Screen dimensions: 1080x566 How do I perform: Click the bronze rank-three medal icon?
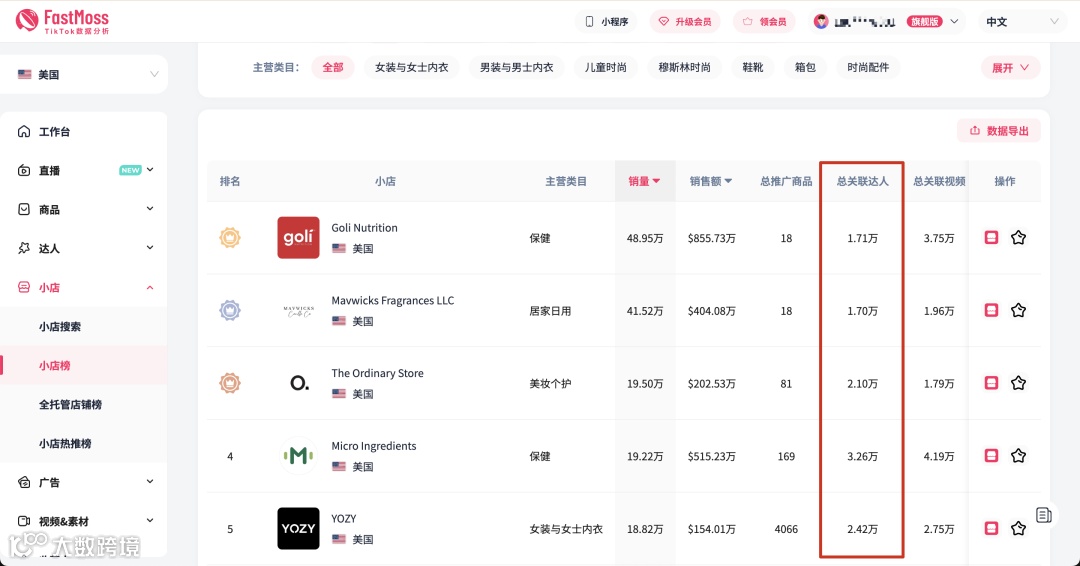230,383
